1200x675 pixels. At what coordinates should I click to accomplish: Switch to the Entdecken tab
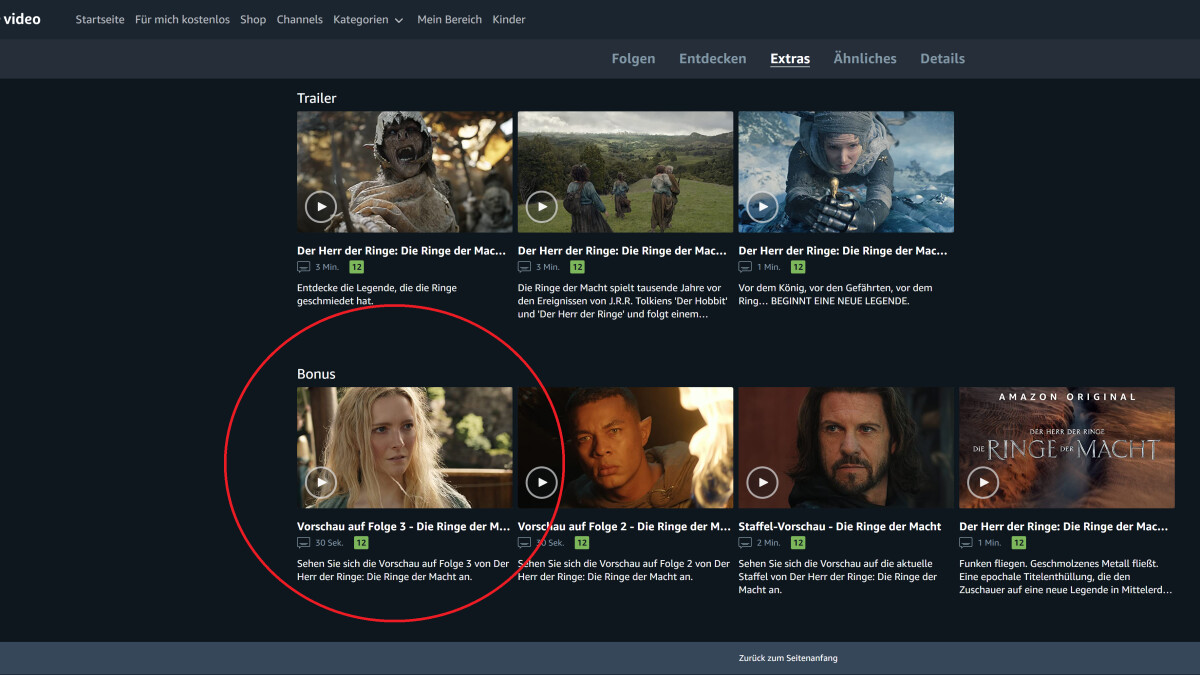pyautogui.click(x=712, y=59)
